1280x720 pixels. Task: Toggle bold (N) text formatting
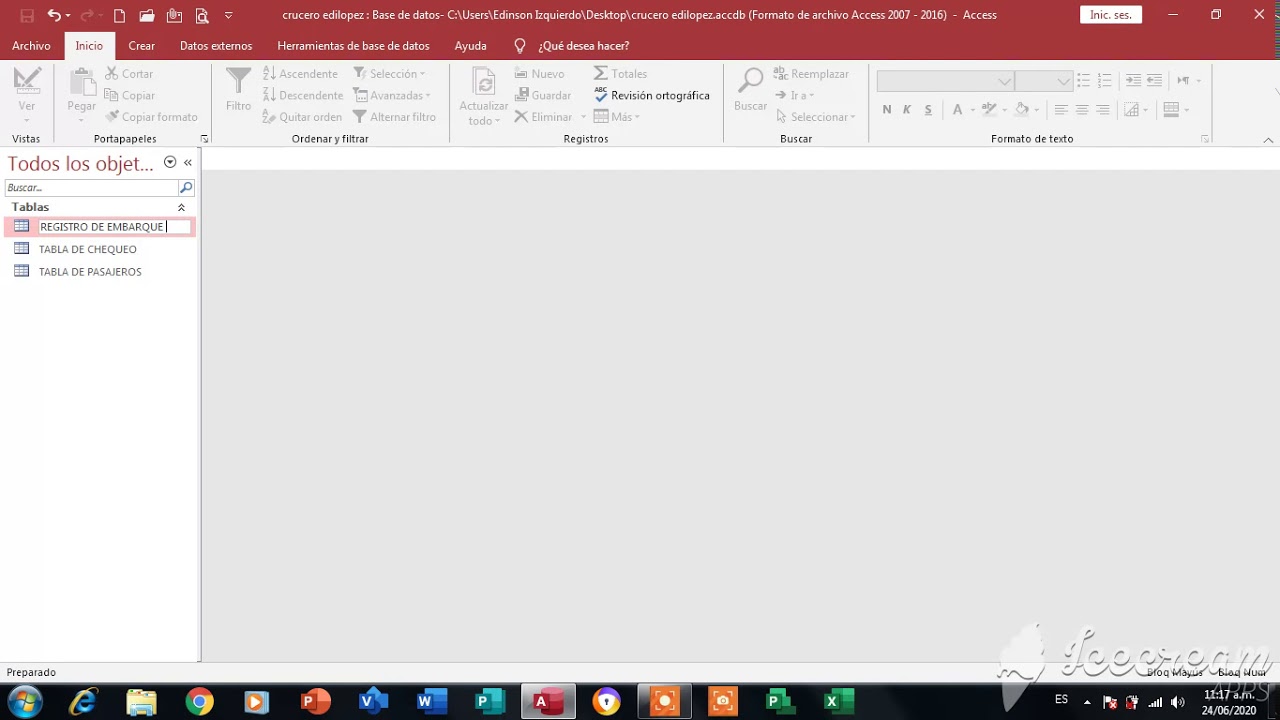pos(887,110)
